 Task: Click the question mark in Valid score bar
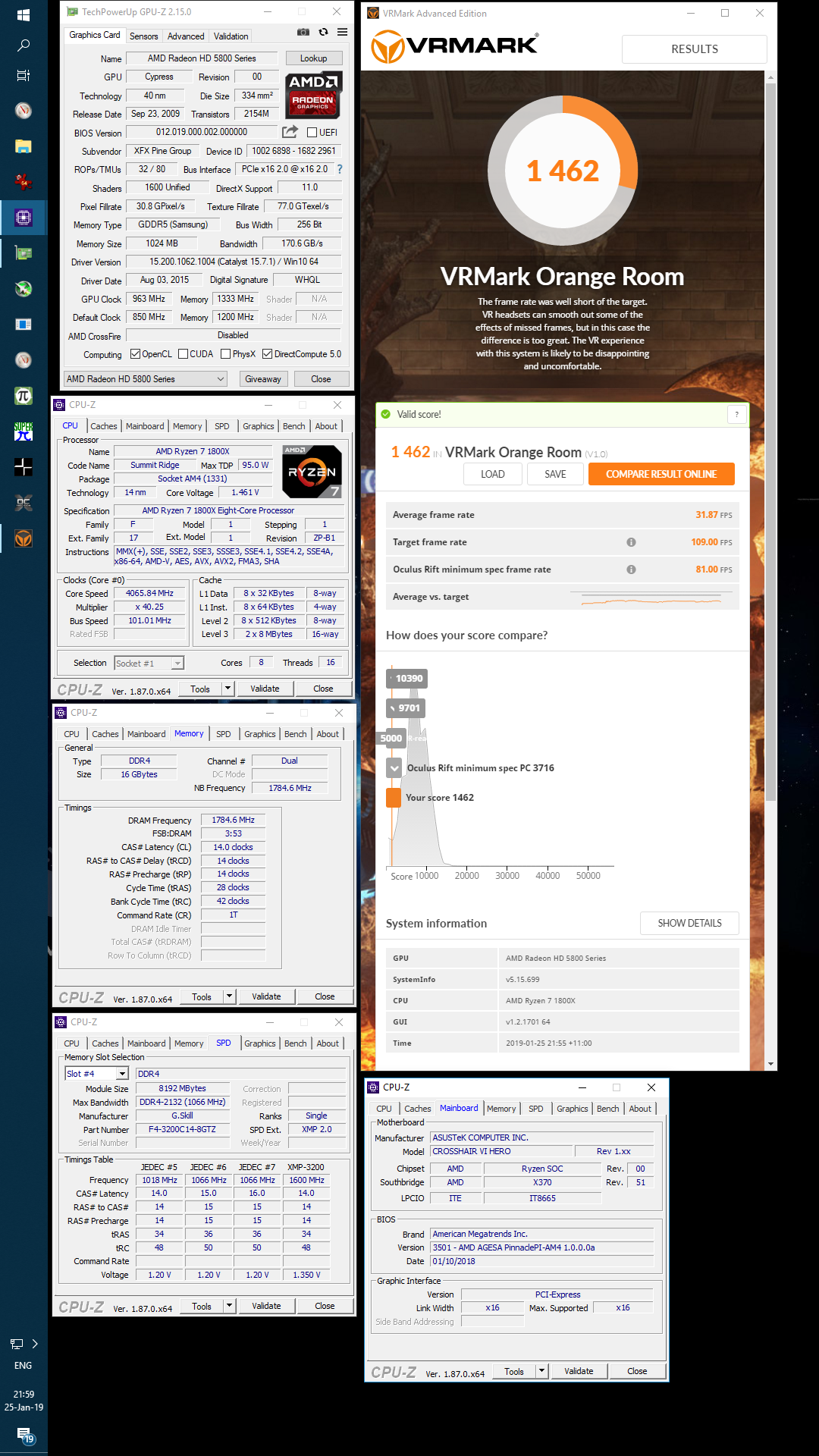(736, 414)
